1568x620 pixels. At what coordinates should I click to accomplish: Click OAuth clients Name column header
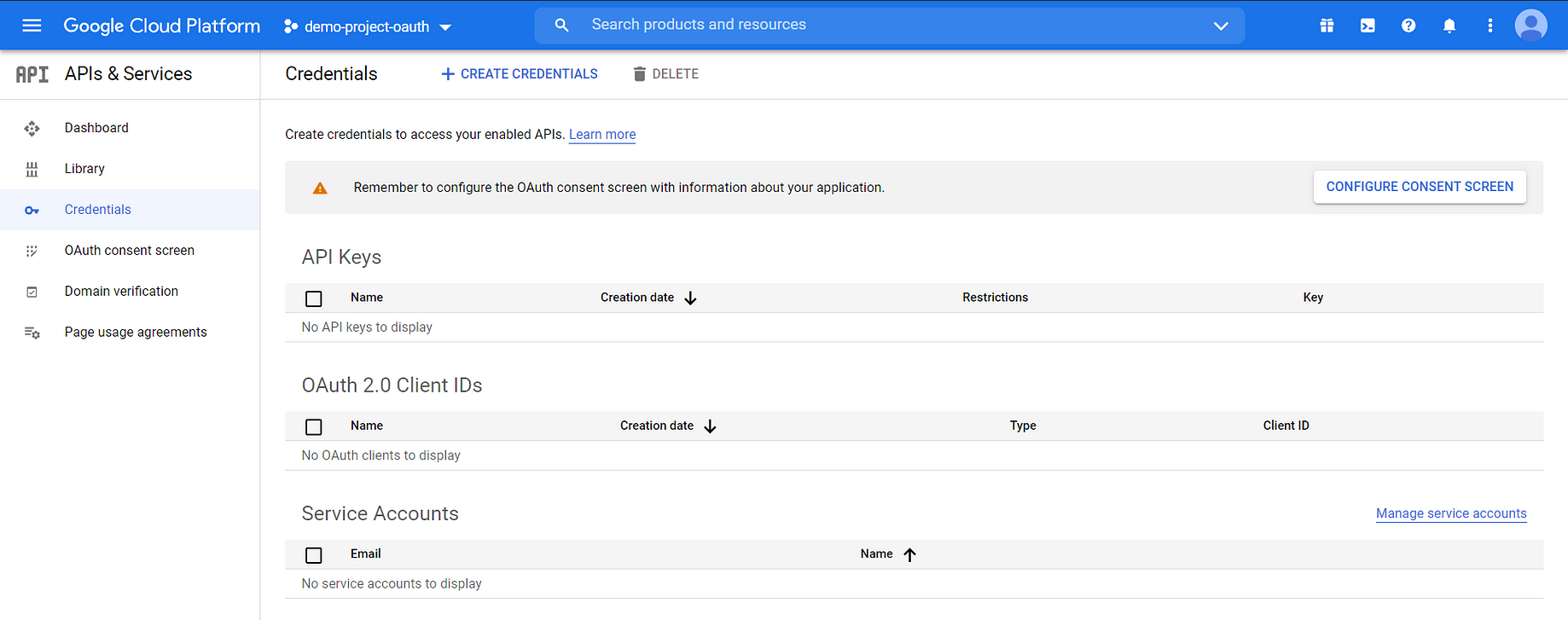point(367,426)
